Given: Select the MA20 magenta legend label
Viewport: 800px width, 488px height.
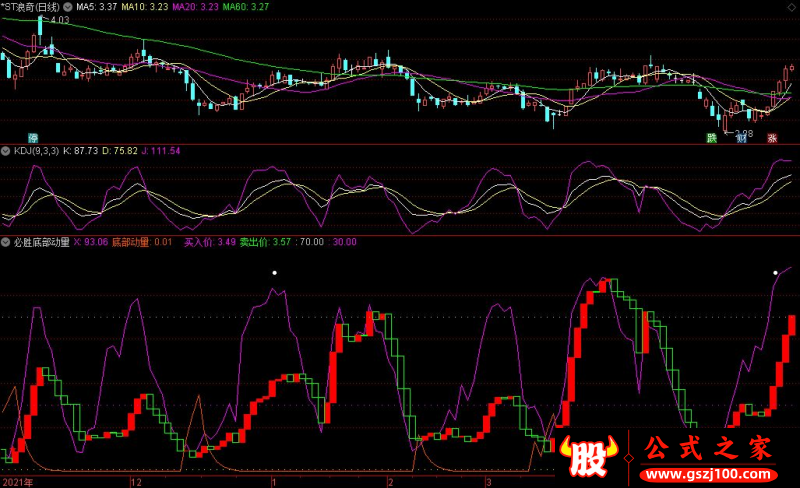Looking at the screenshot, I should pos(195,7).
